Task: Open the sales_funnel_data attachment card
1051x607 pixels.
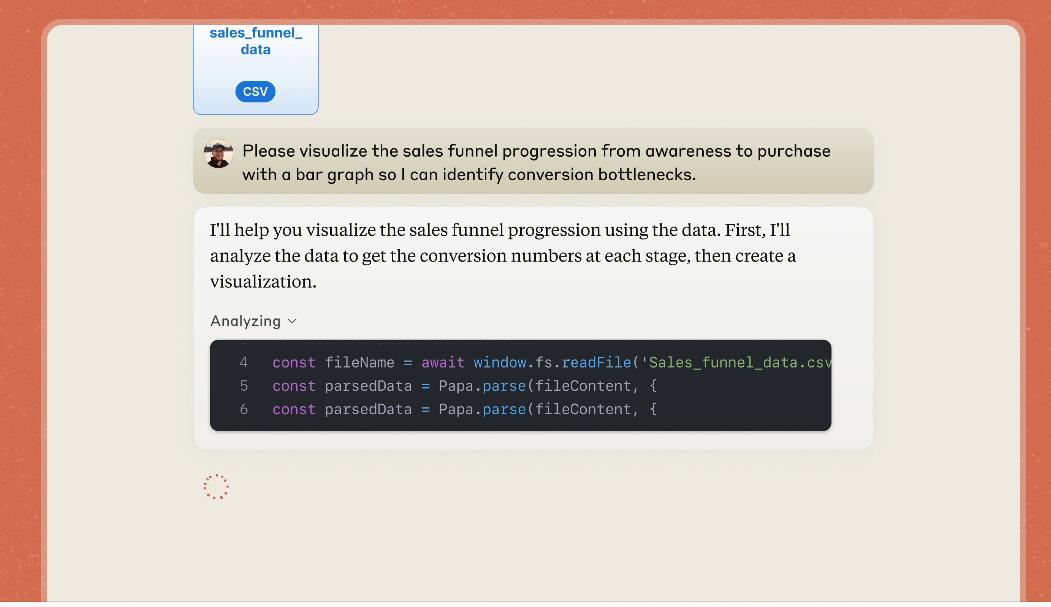Action: point(256,70)
